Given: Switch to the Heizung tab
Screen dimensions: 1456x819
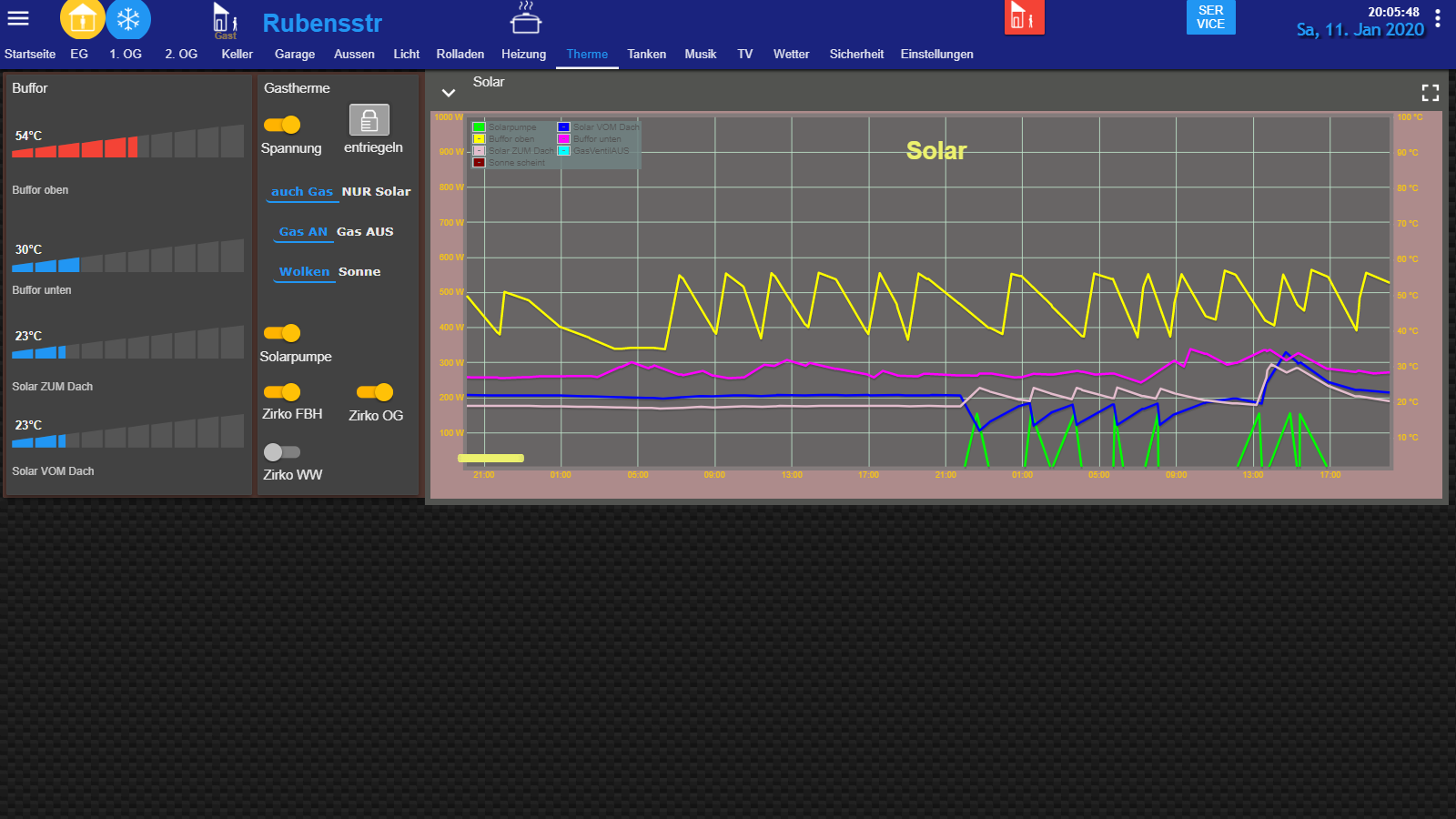Looking at the screenshot, I should tap(524, 55).
